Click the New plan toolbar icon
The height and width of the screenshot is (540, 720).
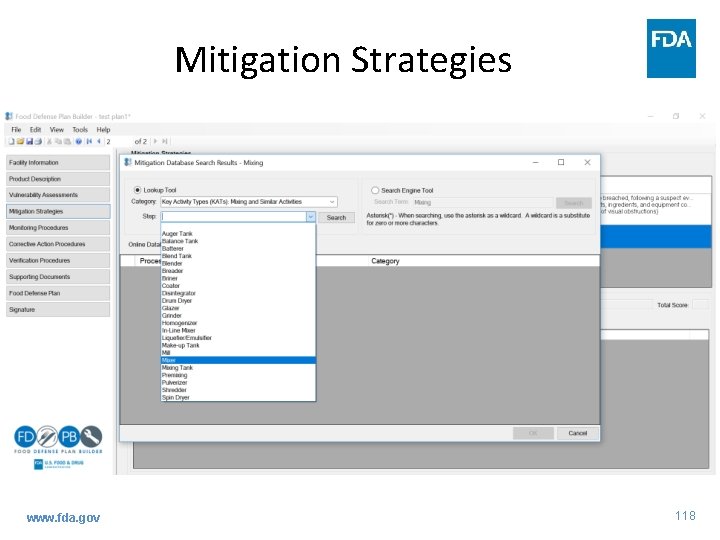(x=11, y=141)
